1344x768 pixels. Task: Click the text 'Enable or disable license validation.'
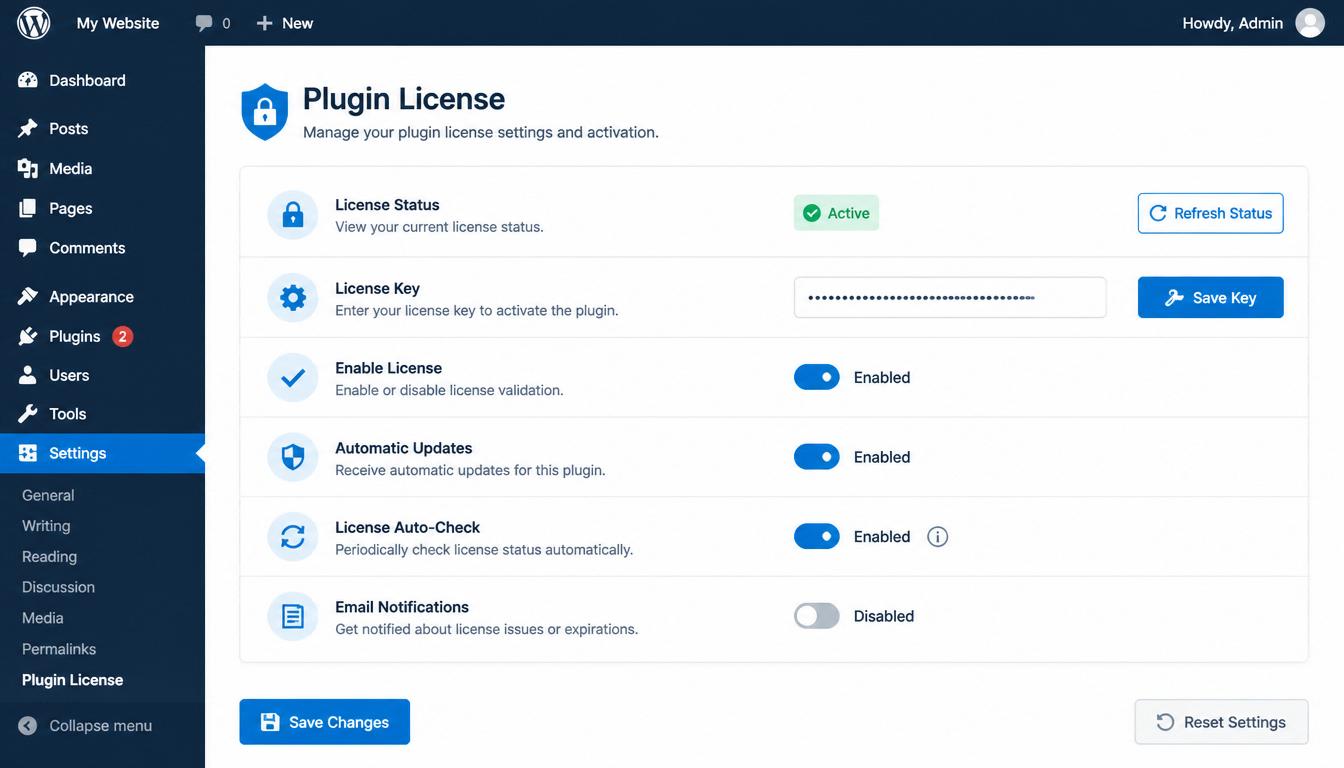pyautogui.click(x=449, y=390)
